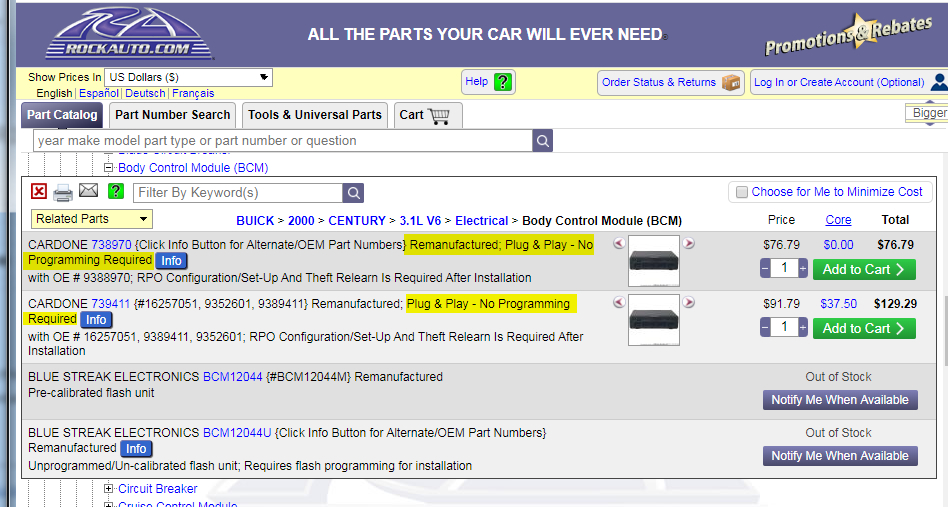Viewport: 948px width, 507px height.
Task: Open the Related Parts dropdown
Action: (91, 219)
